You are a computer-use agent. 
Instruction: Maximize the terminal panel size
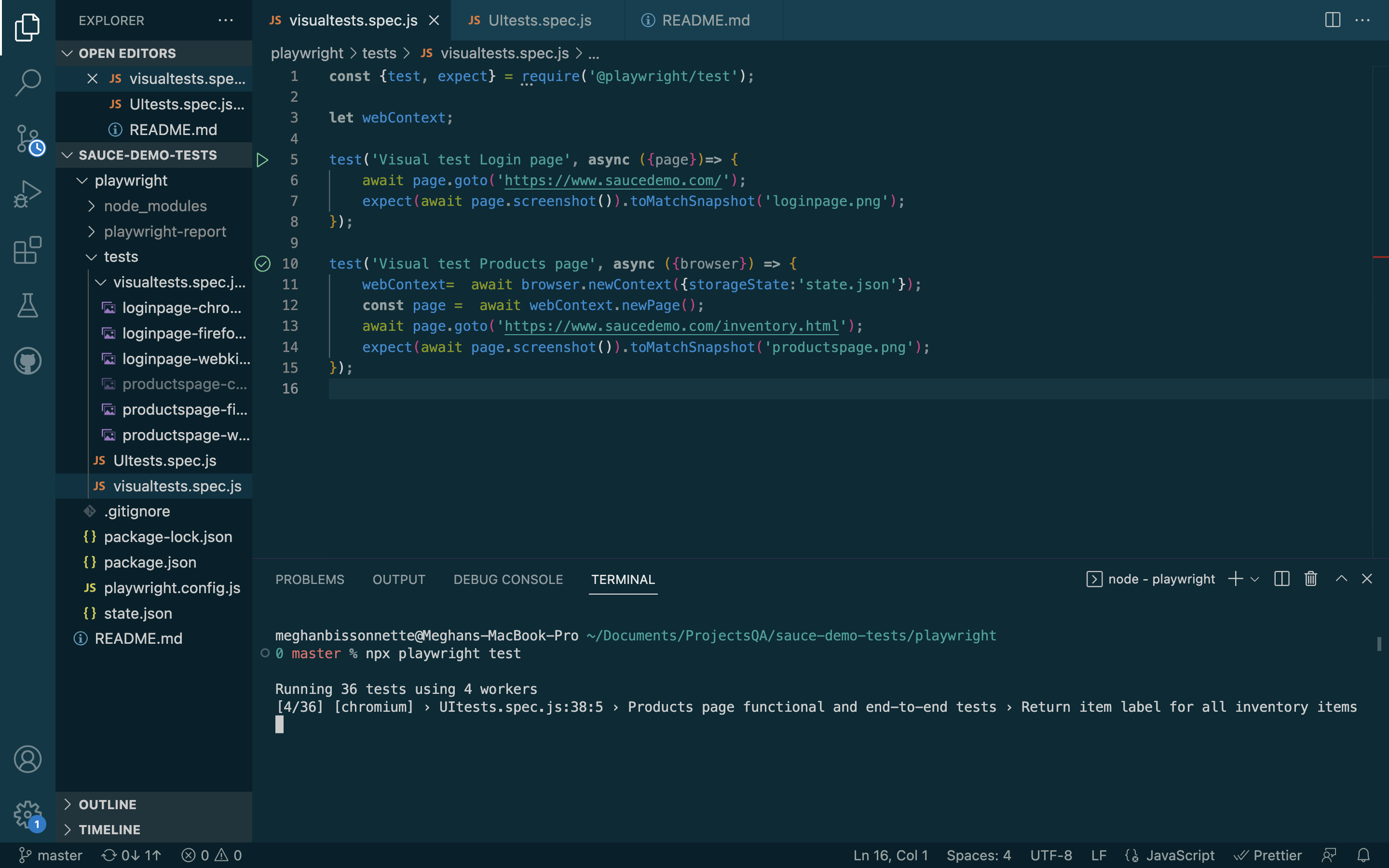[1341, 579]
